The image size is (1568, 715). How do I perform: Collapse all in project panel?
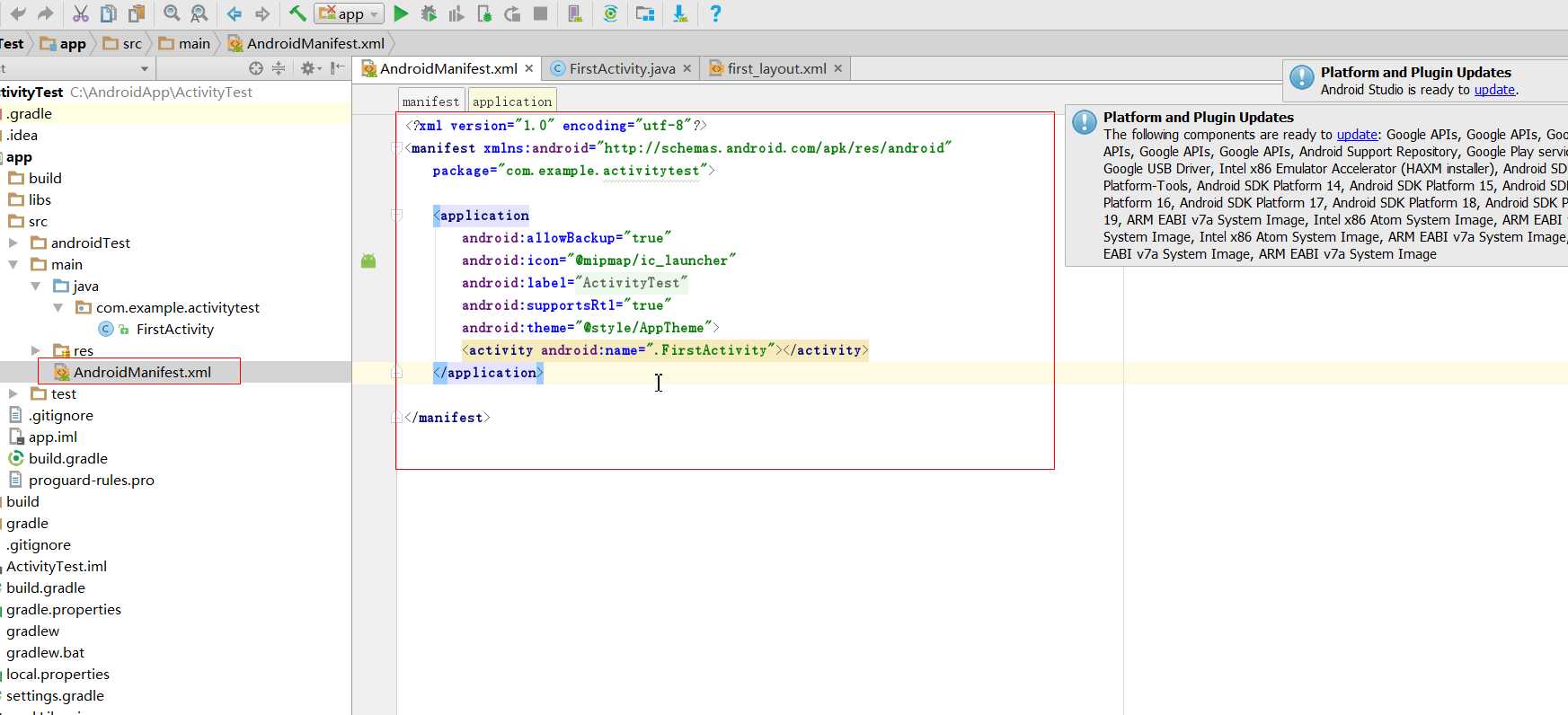coord(279,68)
